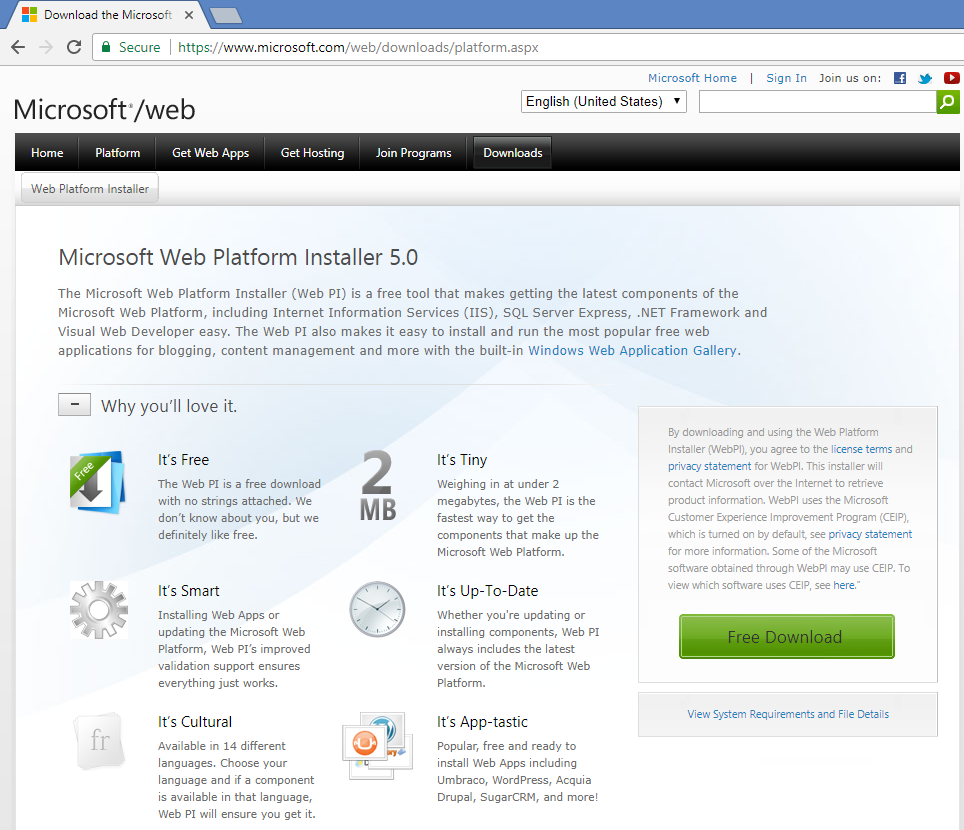964x830 pixels.
Task: Open View System Requirements and File Details
Action: pyautogui.click(x=788, y=714)
